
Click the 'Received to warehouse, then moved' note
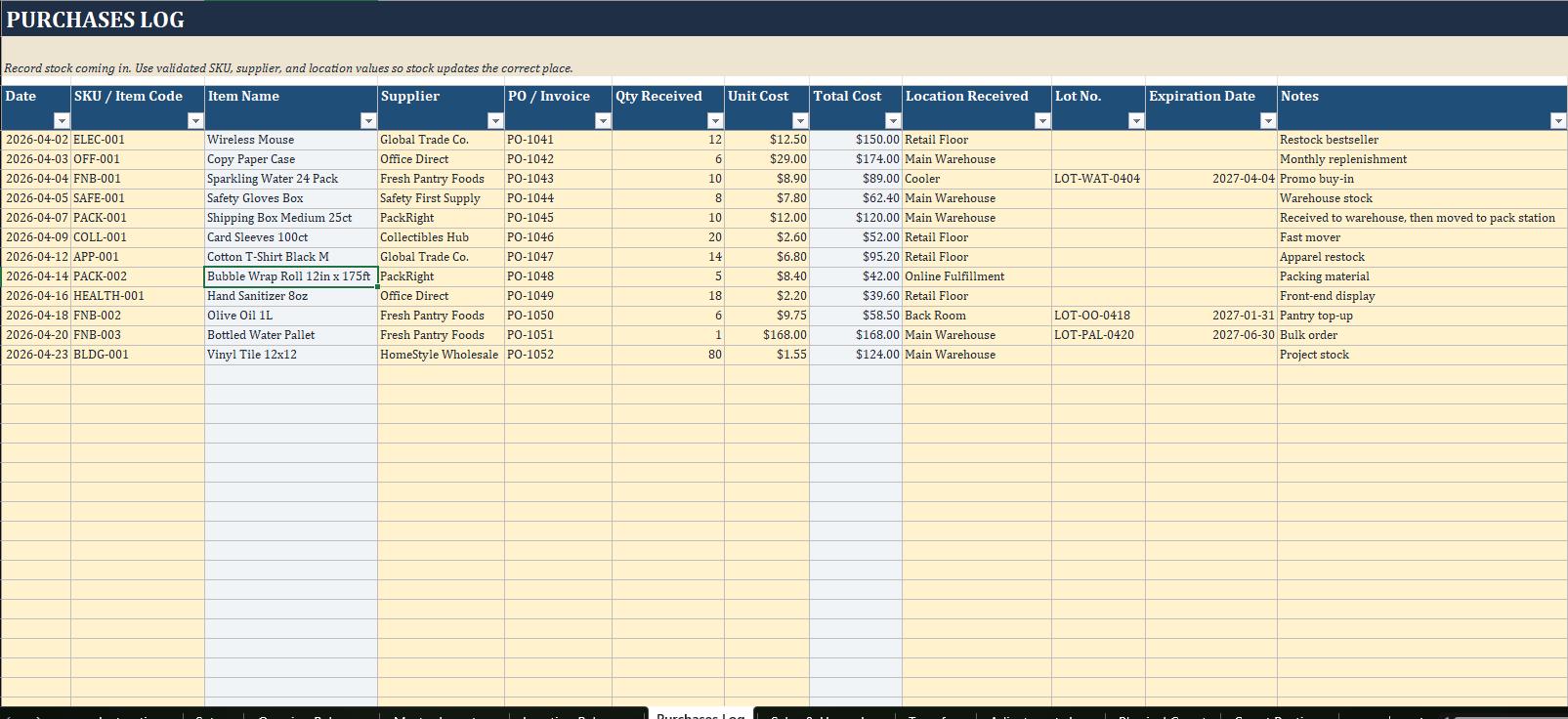point(1422,218)
